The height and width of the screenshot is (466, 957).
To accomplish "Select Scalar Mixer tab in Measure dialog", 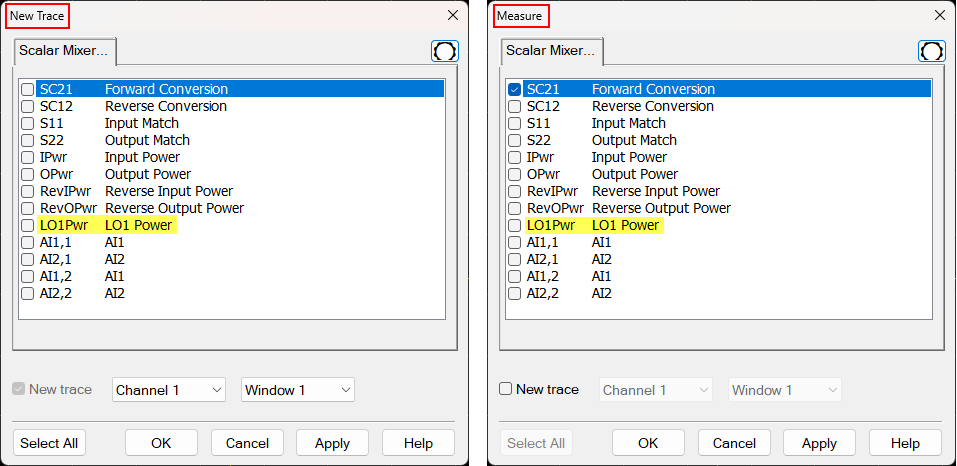I will [553, 51].
